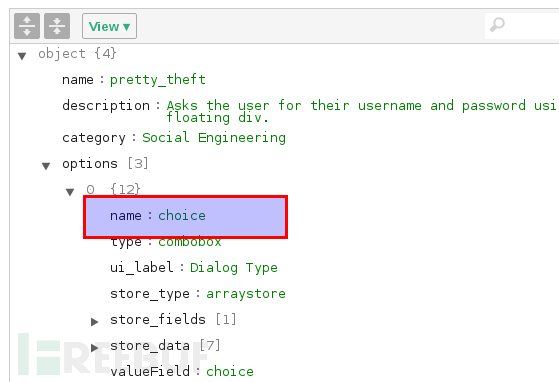Screen dimensions: 559x382
Task: Select the pretty_theft name value
Action: click(x=158, y=79)
